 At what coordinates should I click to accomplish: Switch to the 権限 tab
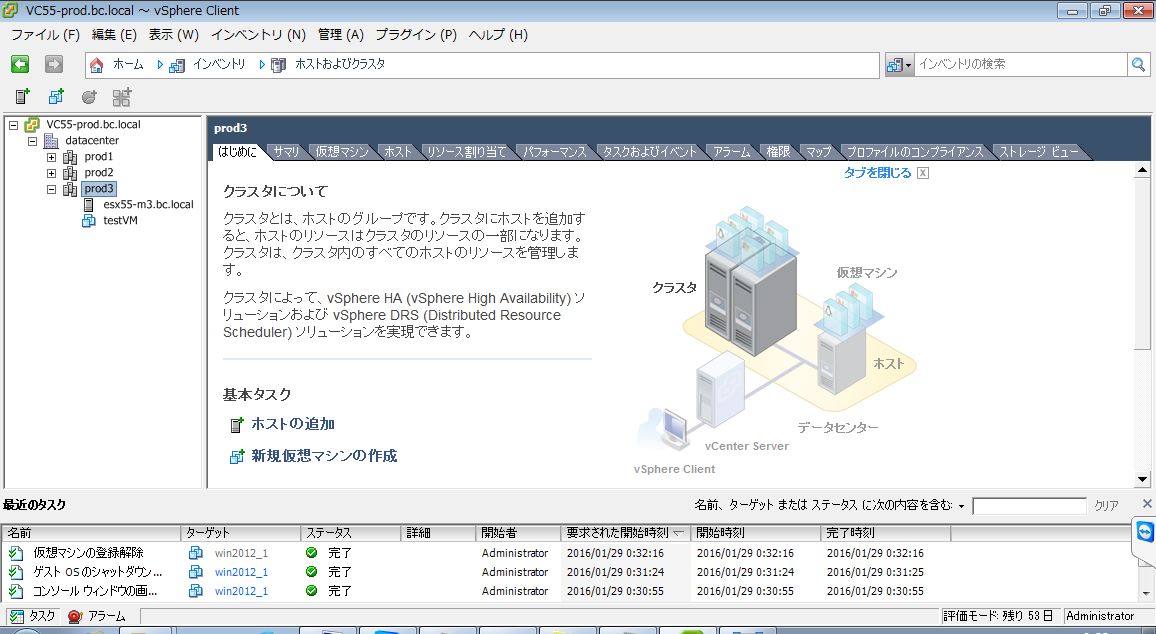(778, 152)
